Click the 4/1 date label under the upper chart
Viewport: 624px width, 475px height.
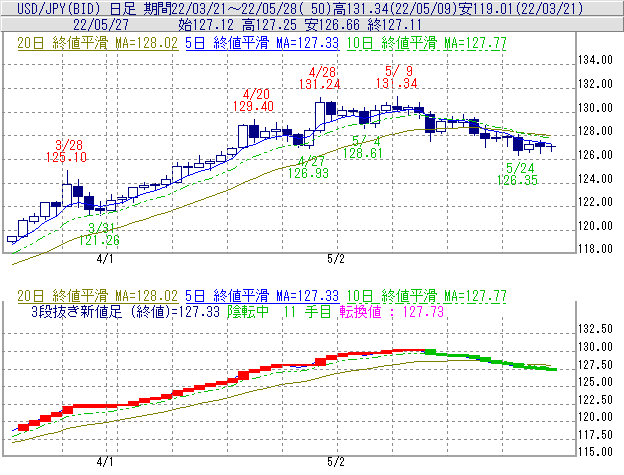coord(105,259)
